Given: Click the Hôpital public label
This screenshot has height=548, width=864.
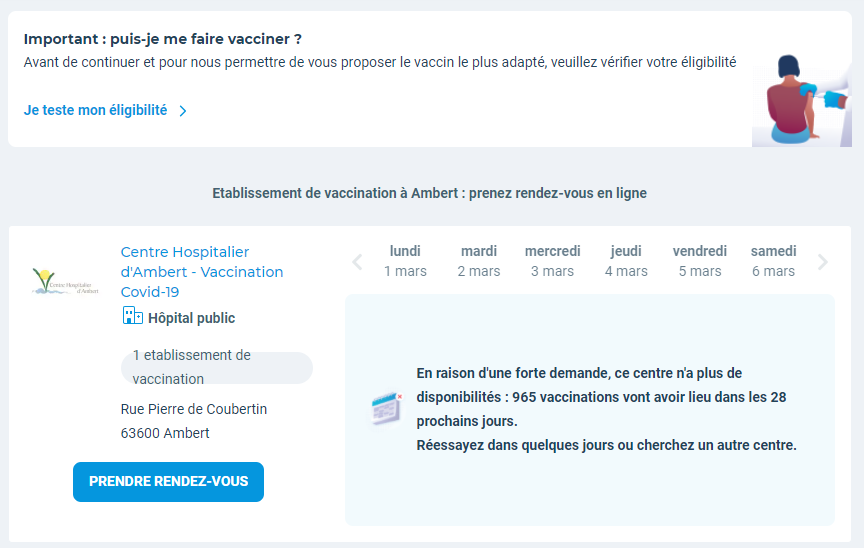Looking at the screenshot, I should pyautogui.click(x=191, y=318).
